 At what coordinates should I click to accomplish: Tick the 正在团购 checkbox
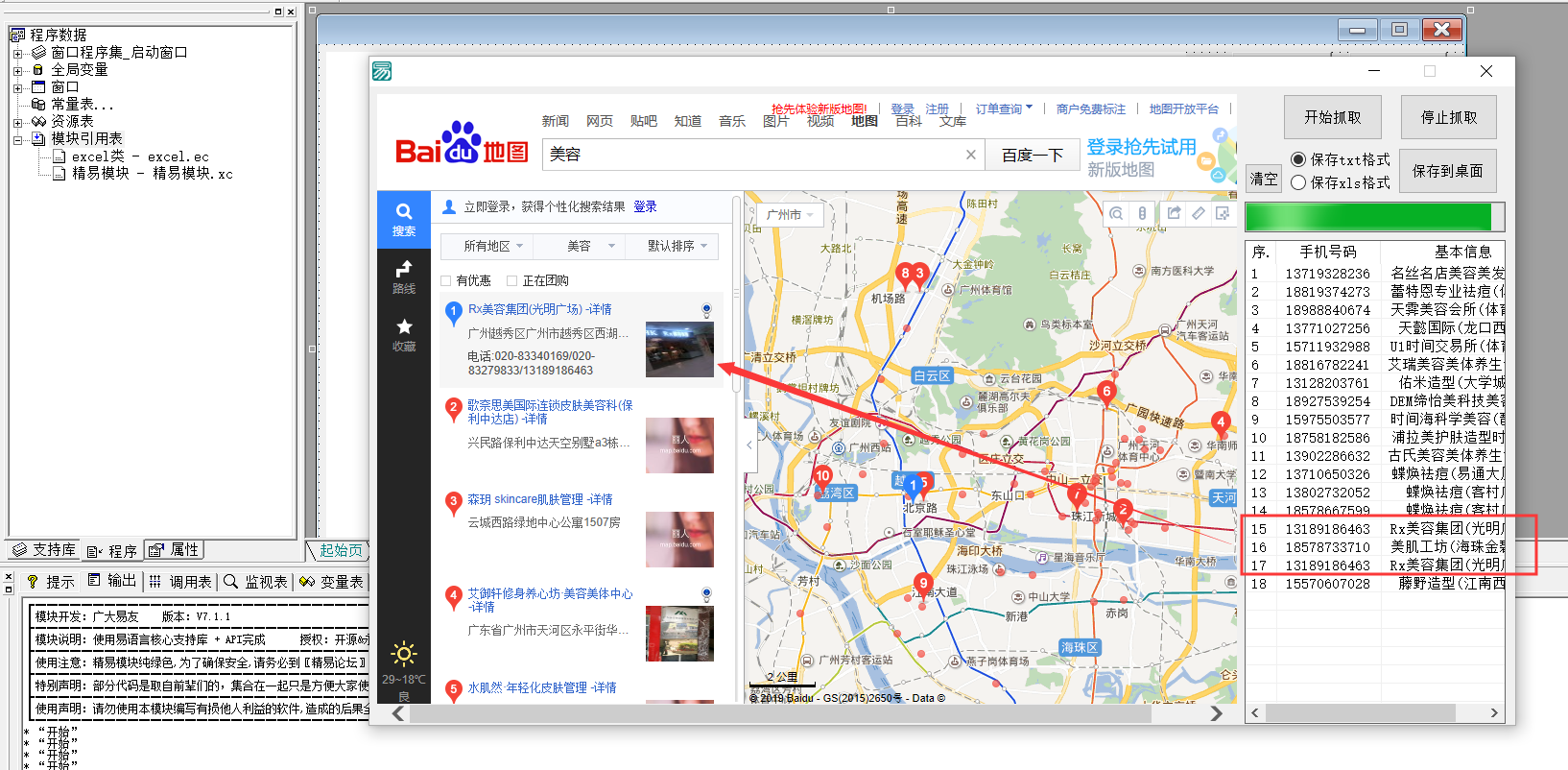(512, 280)
